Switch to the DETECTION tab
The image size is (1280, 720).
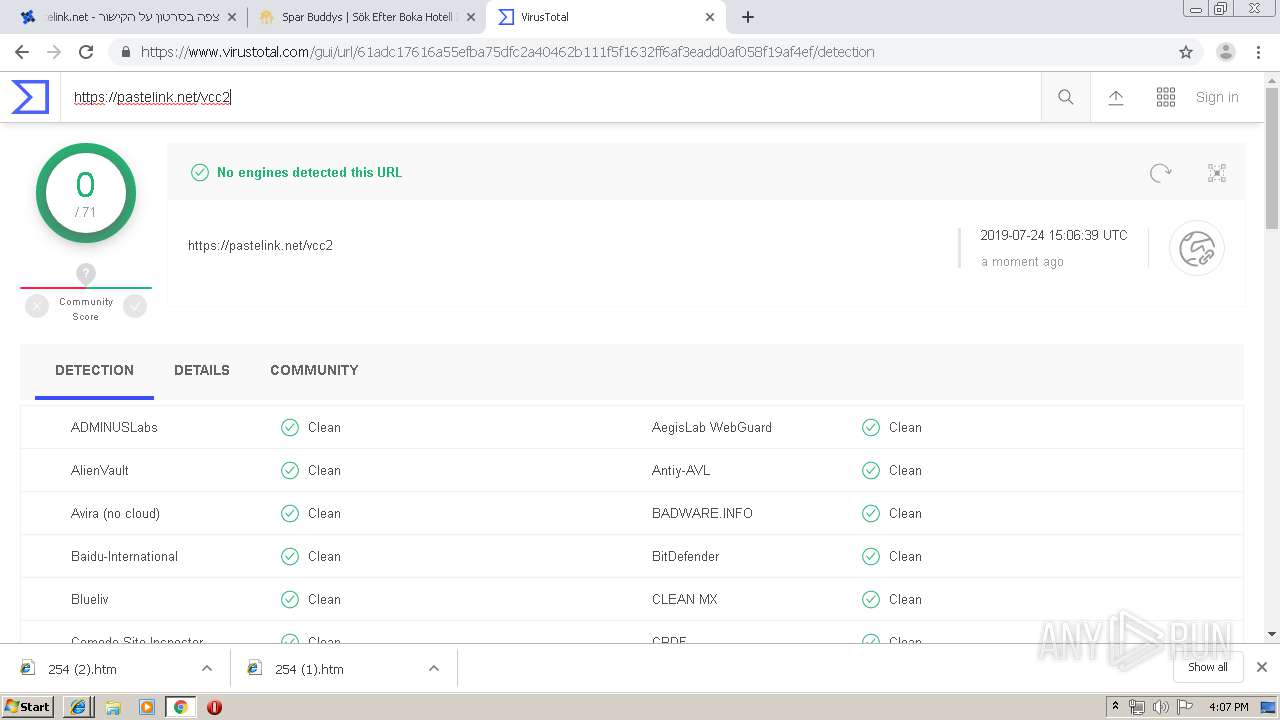tap(94, 370)
